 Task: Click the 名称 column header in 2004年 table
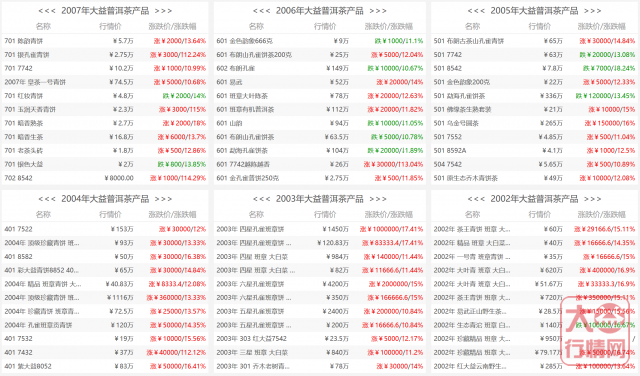tap(43, 215)
